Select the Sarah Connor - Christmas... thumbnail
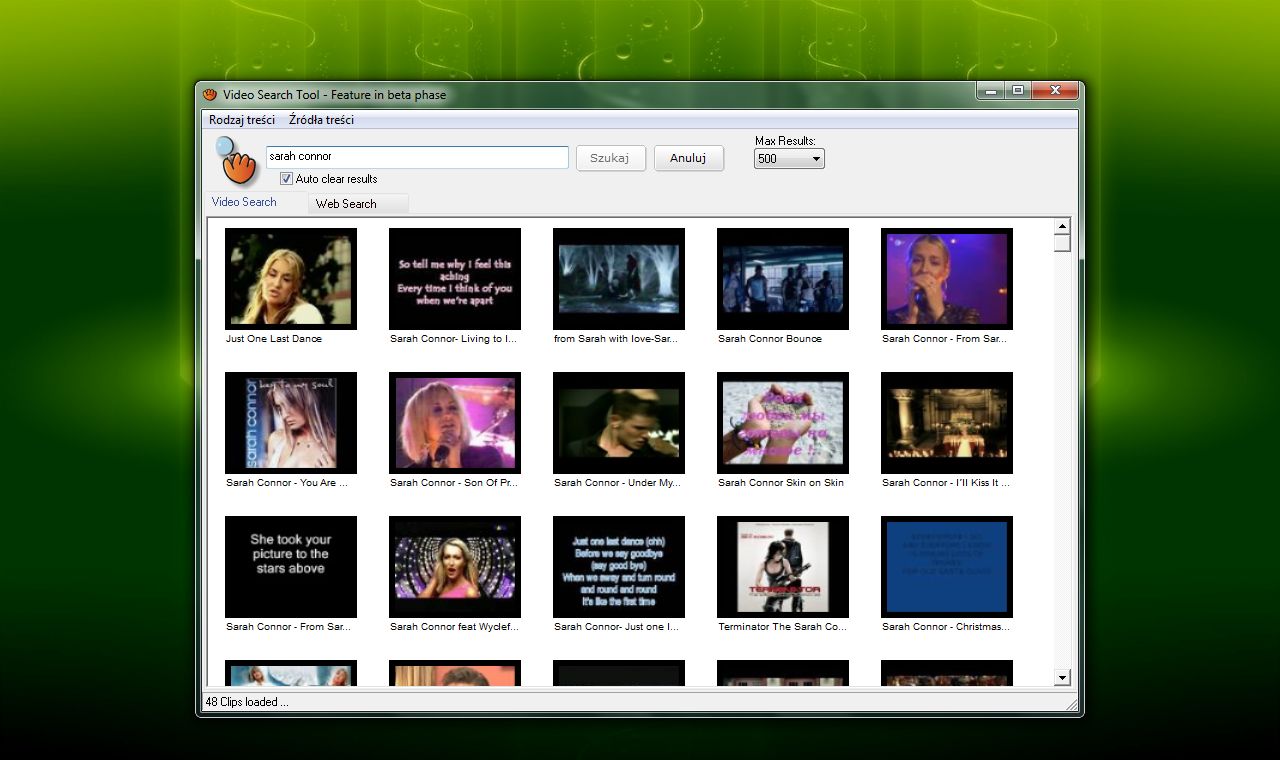Screen dimensions: 1280x760 coord(947,567)
